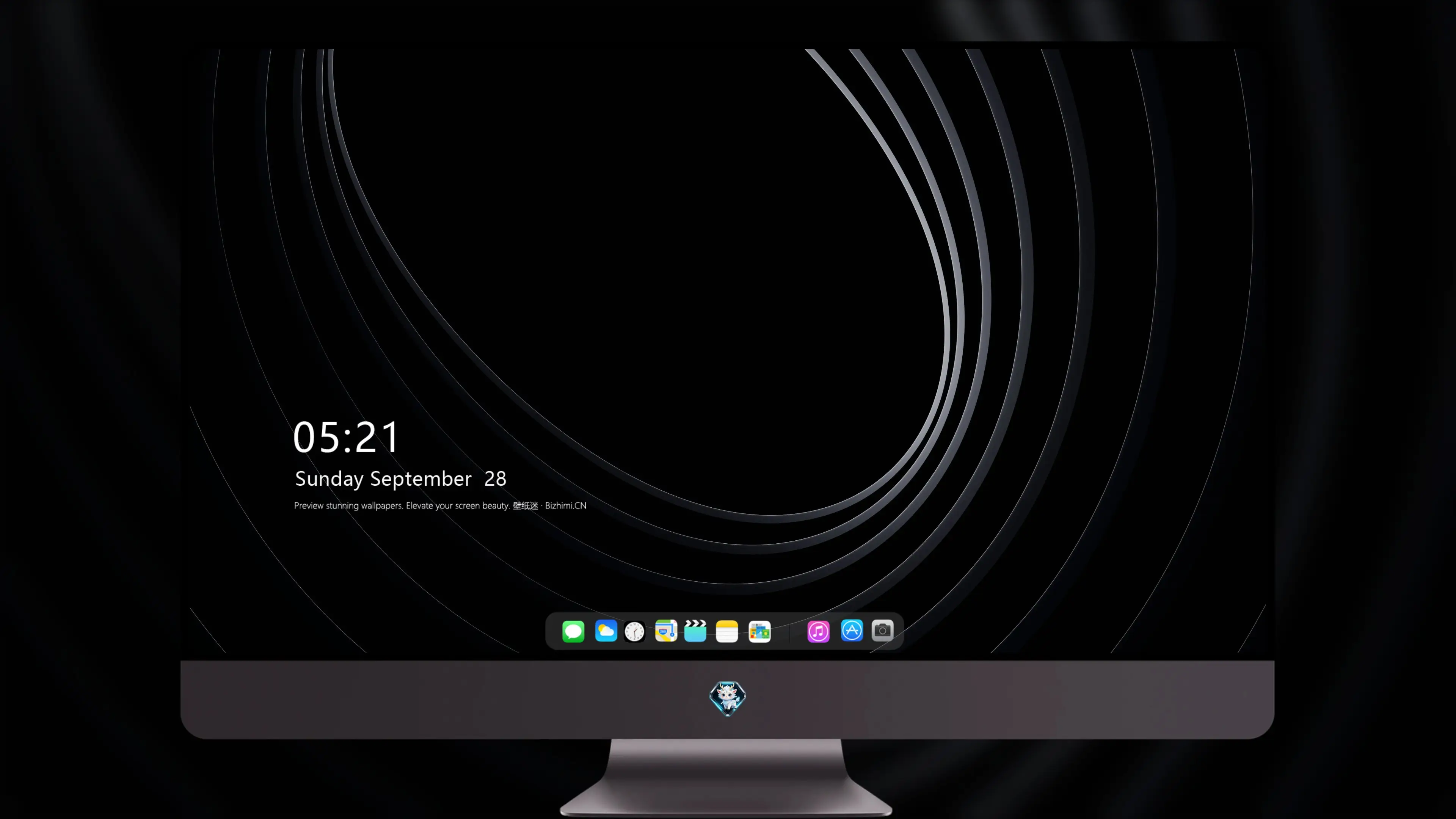
Task: Click the 05:21 clock display
Action: tap(346, 437)
